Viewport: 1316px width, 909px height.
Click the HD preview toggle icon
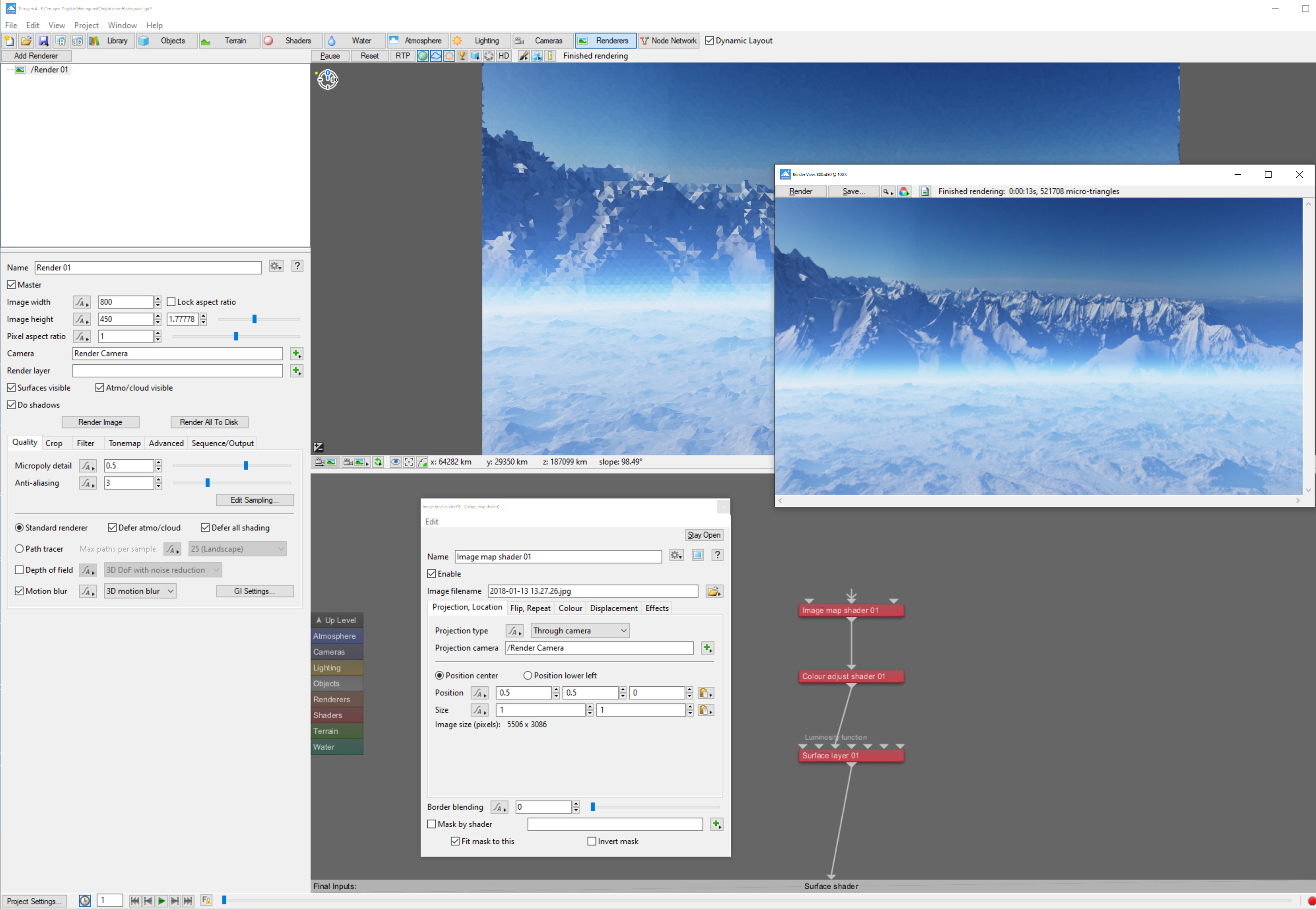(503, 56)
